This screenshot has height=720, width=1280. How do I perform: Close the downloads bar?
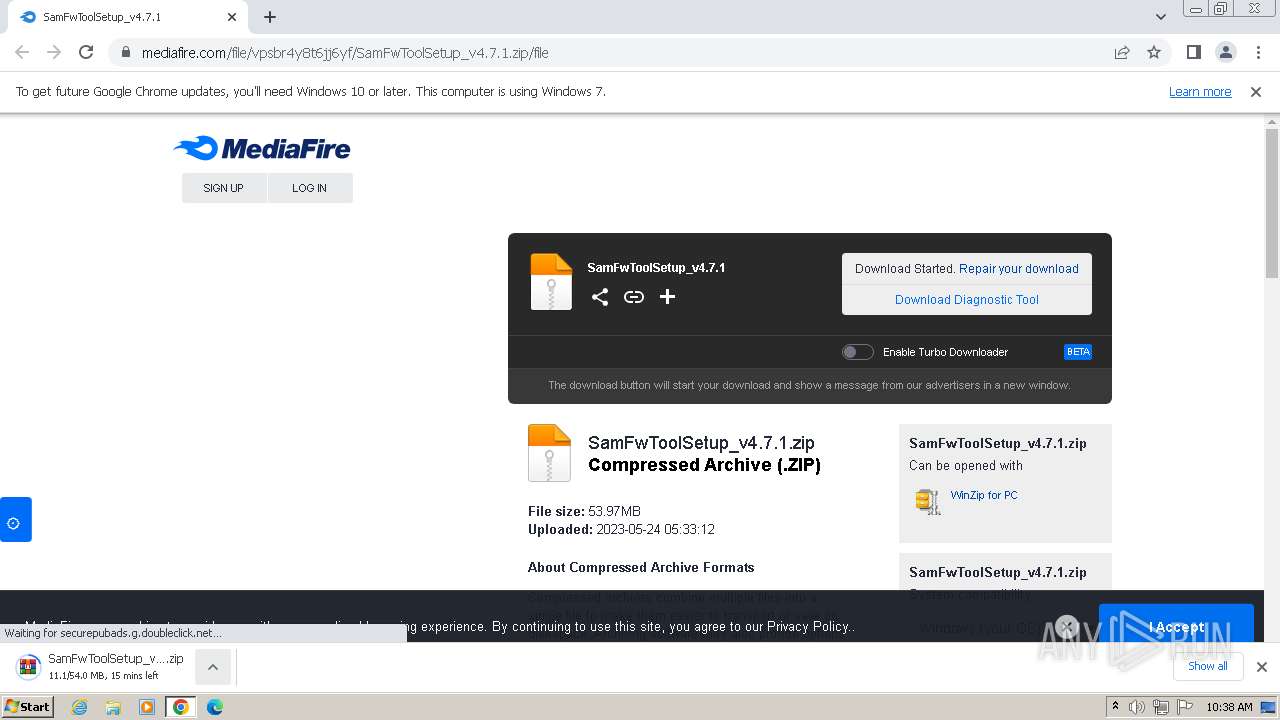pyautogui.click(x=1262, y=667)
